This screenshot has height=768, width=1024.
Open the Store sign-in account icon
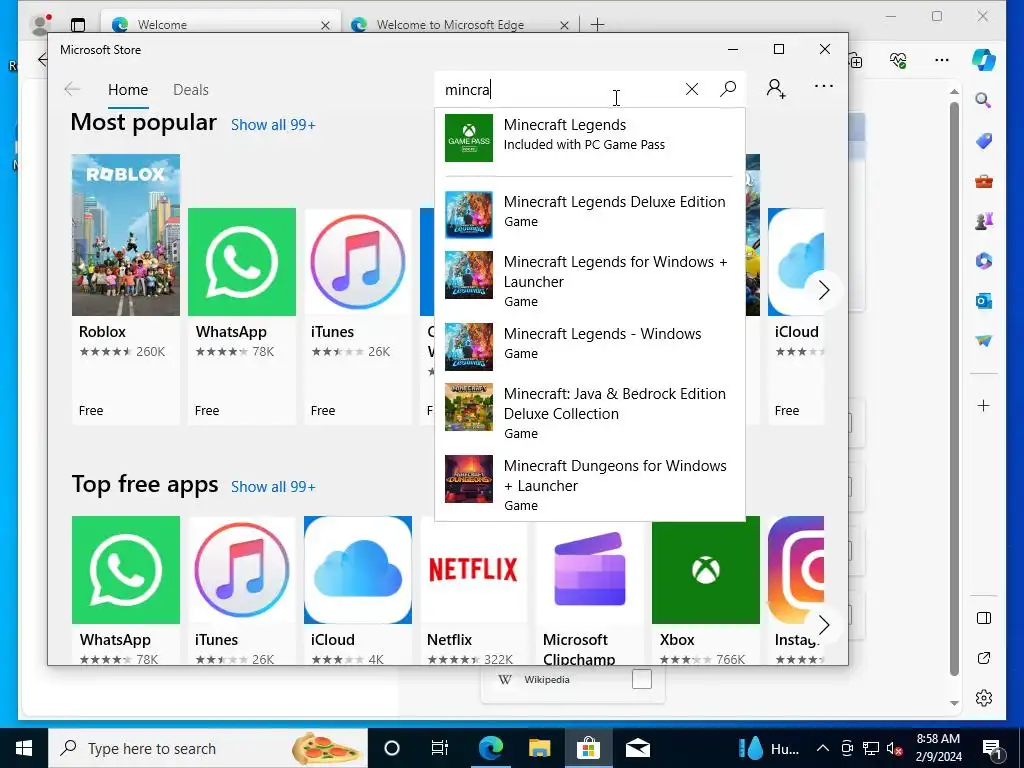[x=776, y=88]
